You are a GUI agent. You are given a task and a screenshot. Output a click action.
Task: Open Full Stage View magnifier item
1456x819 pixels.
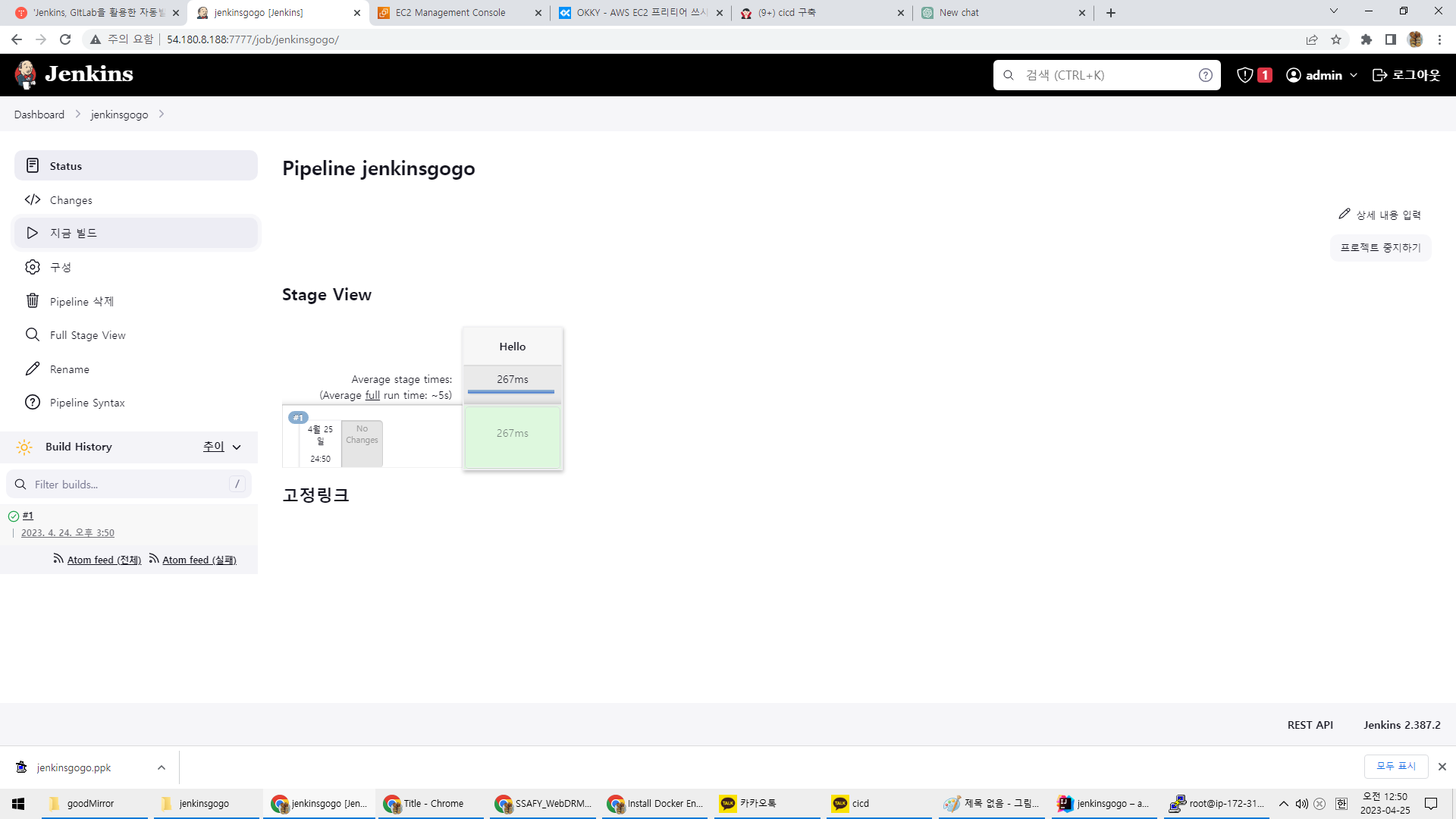tap(33, 335)
